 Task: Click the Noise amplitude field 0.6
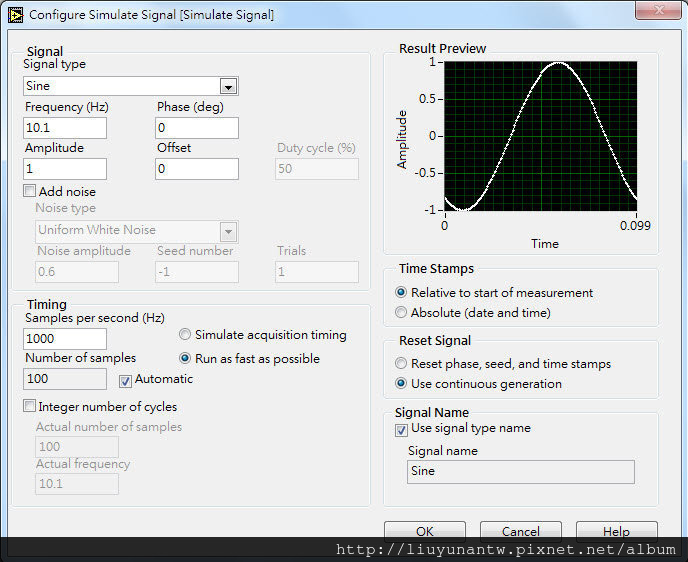pyautogui.click(x=77, y=272)
